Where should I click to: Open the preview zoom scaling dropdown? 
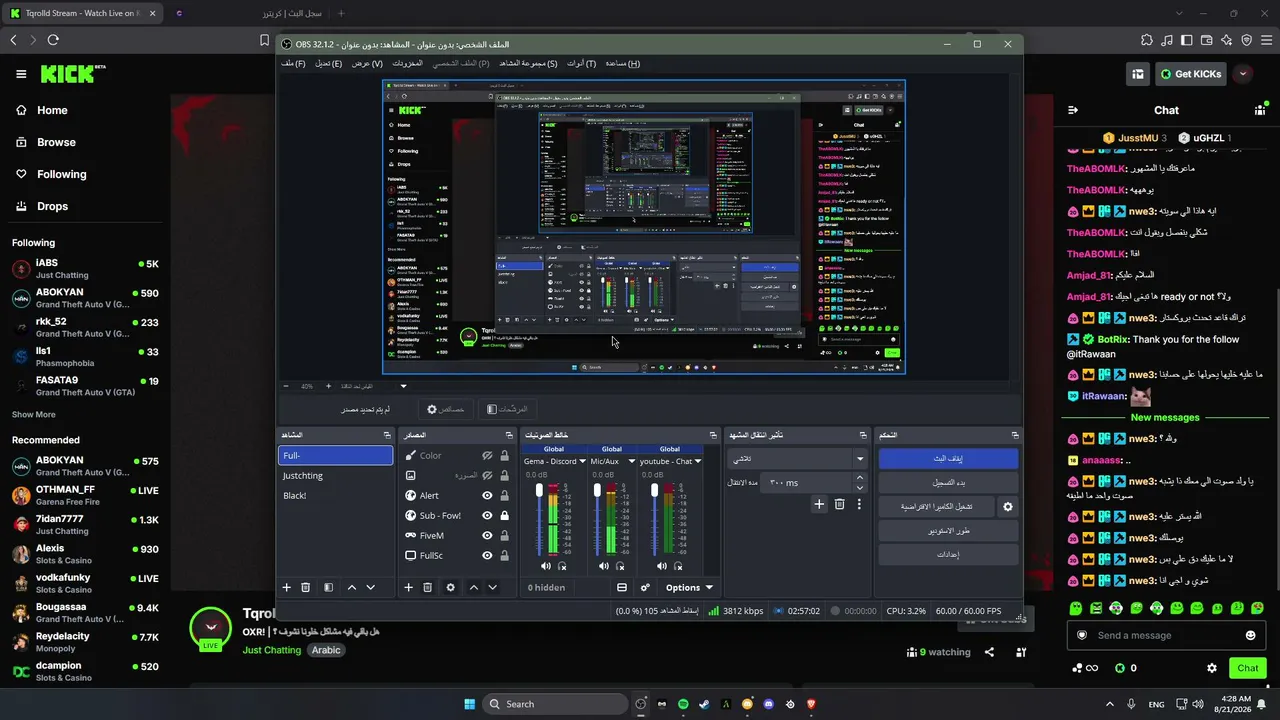pyautogui.click(x=404, y=386)
